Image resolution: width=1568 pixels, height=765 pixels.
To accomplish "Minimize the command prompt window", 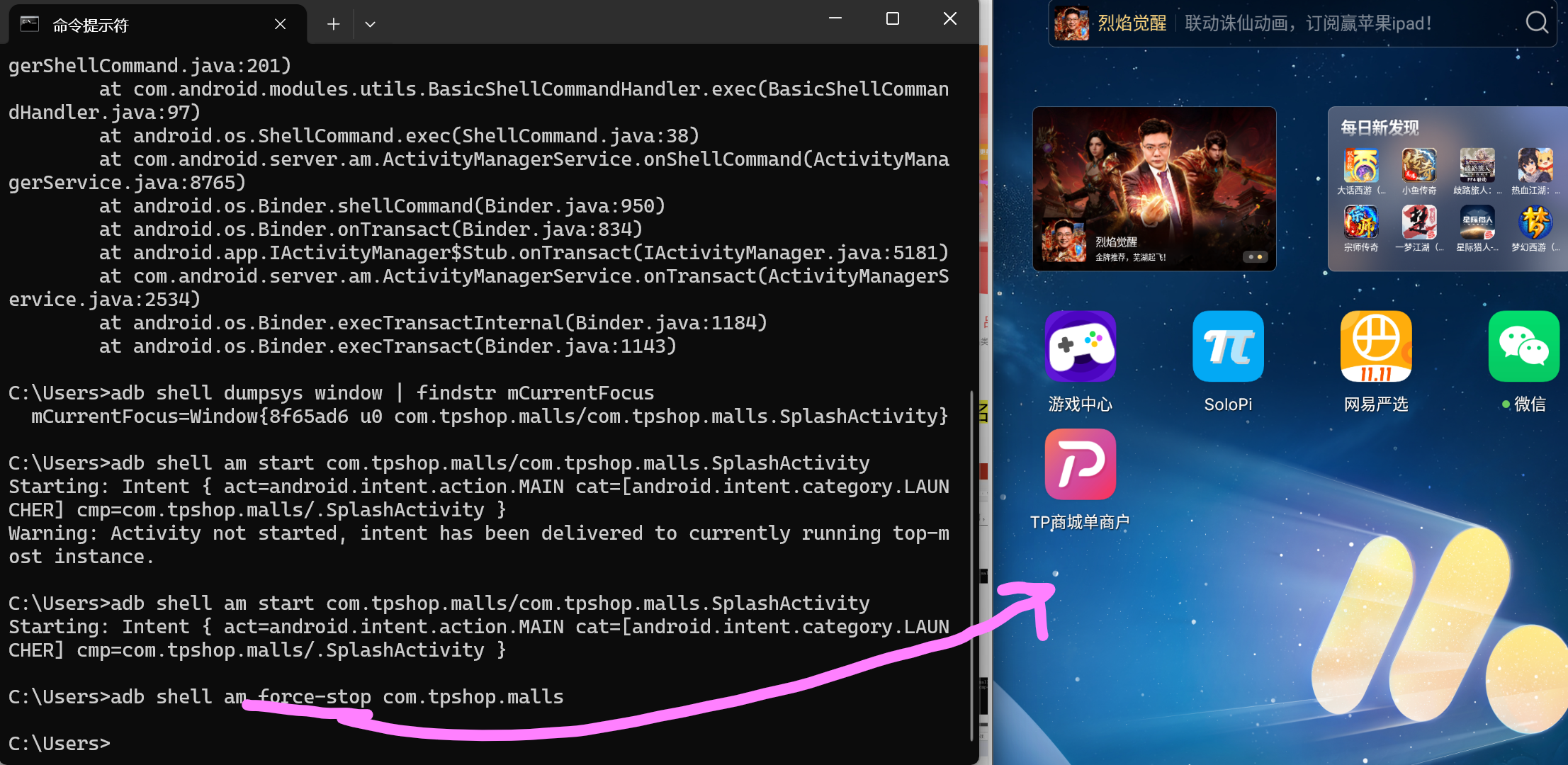I will click(835, 18).
